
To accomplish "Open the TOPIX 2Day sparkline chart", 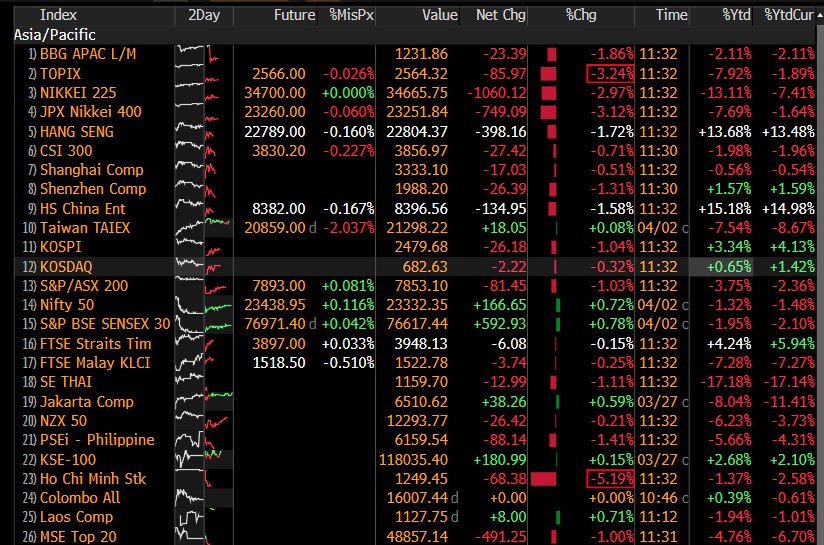I will (204, 74).
